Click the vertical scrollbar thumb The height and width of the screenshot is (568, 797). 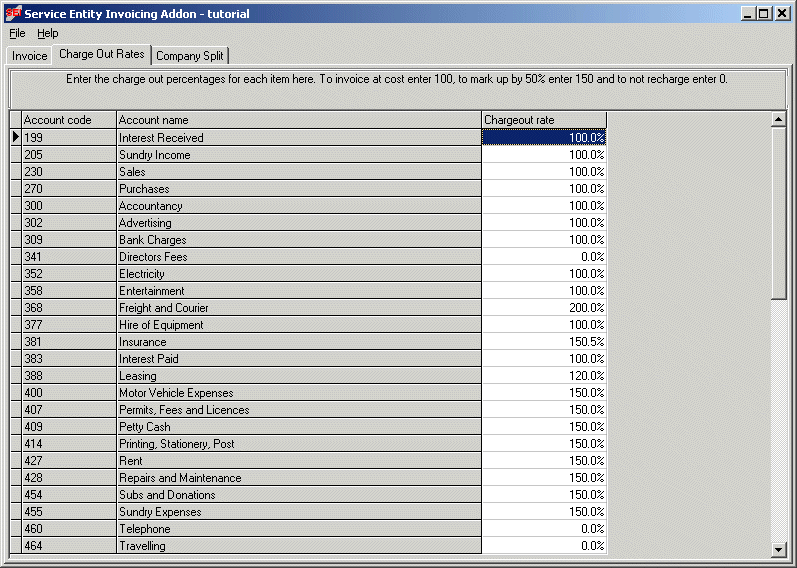tap(778, 214)
